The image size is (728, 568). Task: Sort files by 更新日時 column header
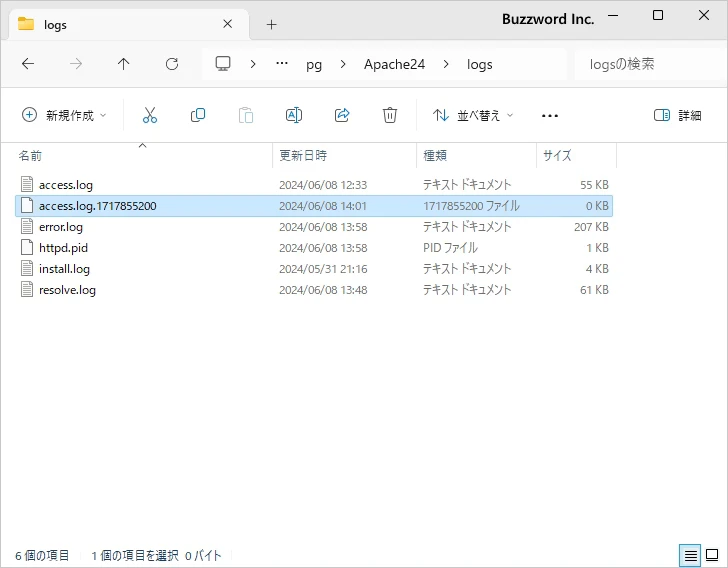(303, 156)
